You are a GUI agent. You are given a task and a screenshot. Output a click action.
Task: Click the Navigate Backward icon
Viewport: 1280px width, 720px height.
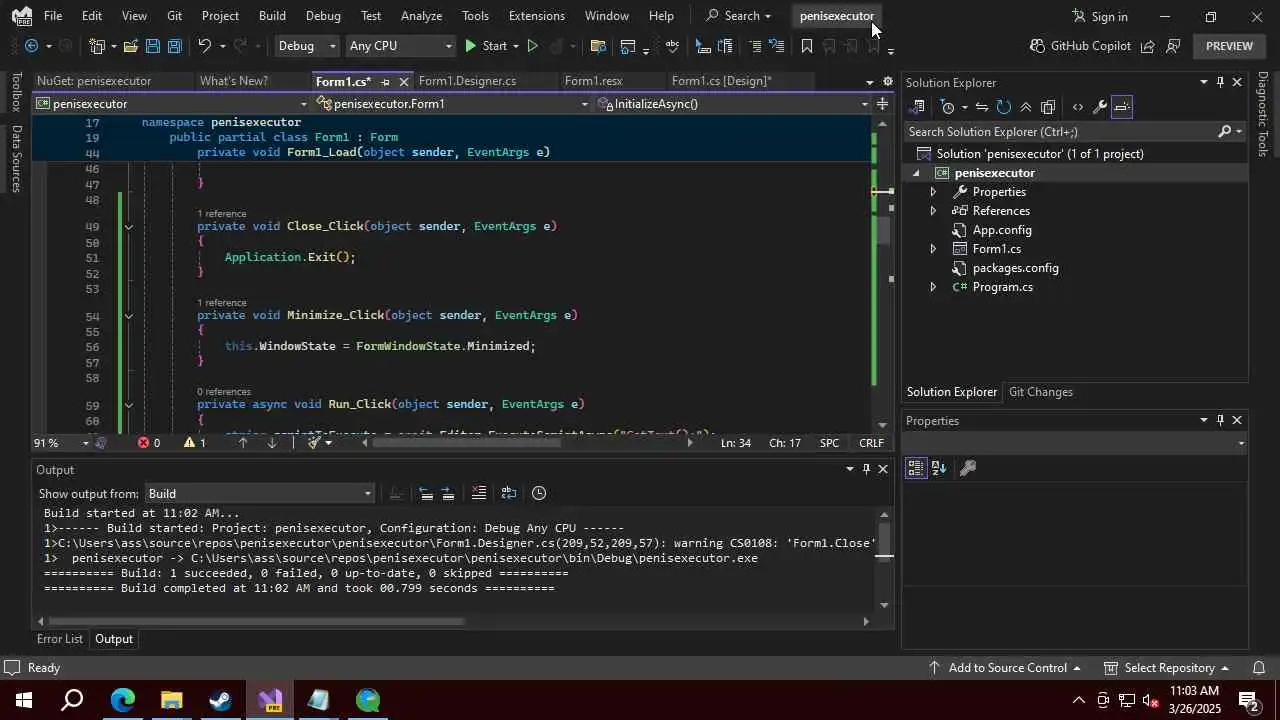tap(31, 46)
